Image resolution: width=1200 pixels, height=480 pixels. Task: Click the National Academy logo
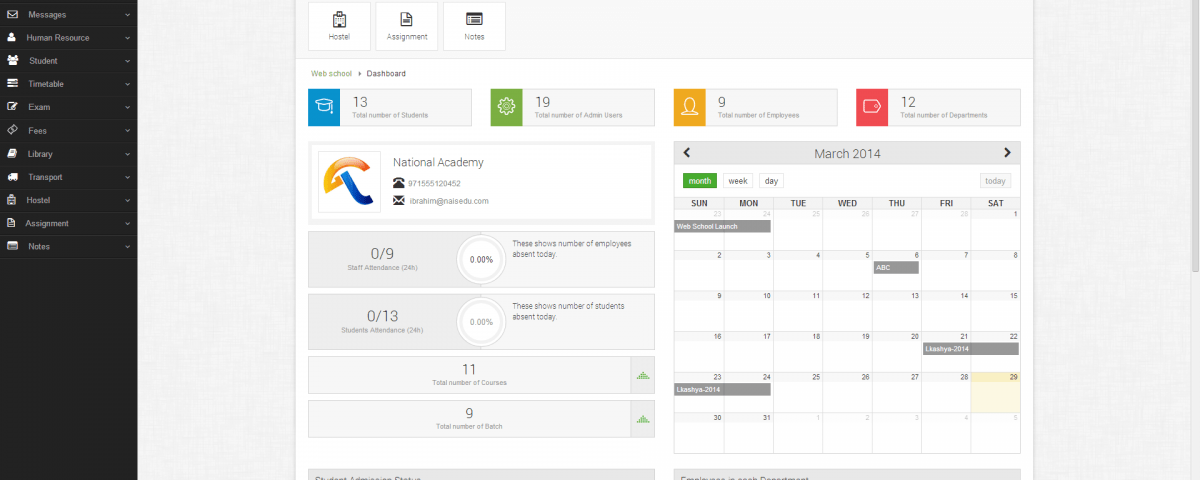tap(349, 182)
